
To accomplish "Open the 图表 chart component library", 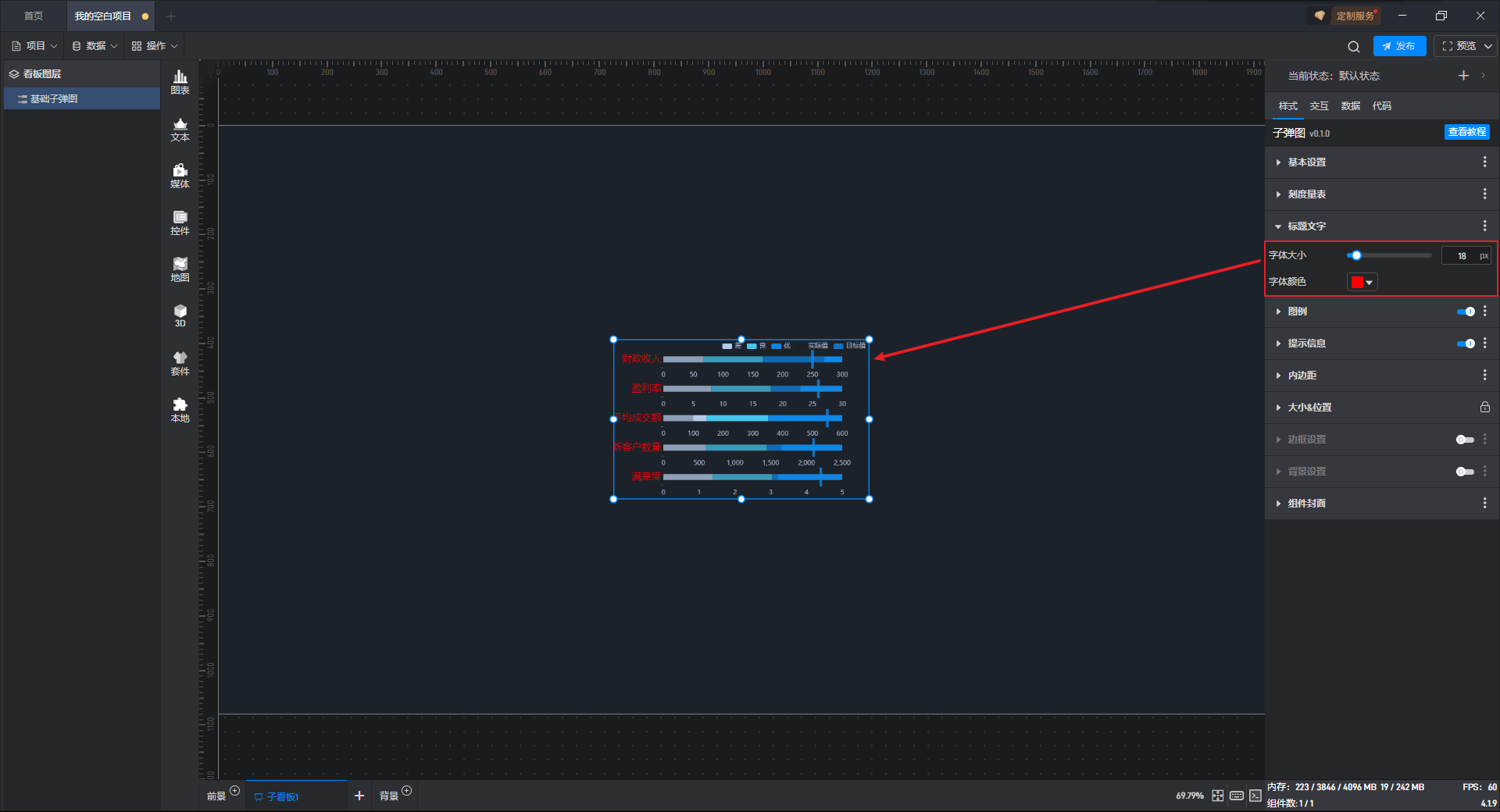I will click(x=180, y=82).
